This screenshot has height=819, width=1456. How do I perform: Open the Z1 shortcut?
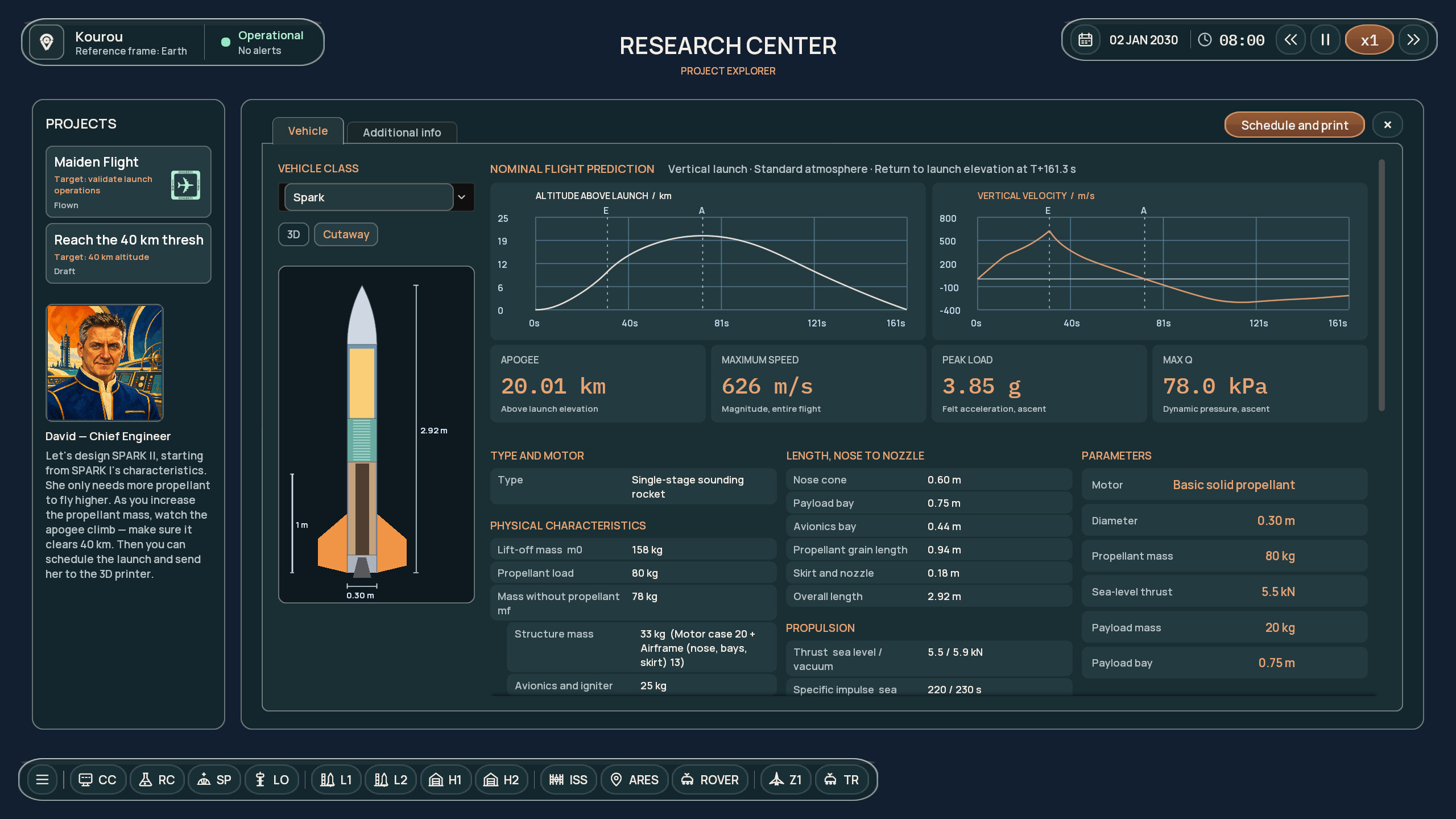pyautogui.click(x=786, y=779)
